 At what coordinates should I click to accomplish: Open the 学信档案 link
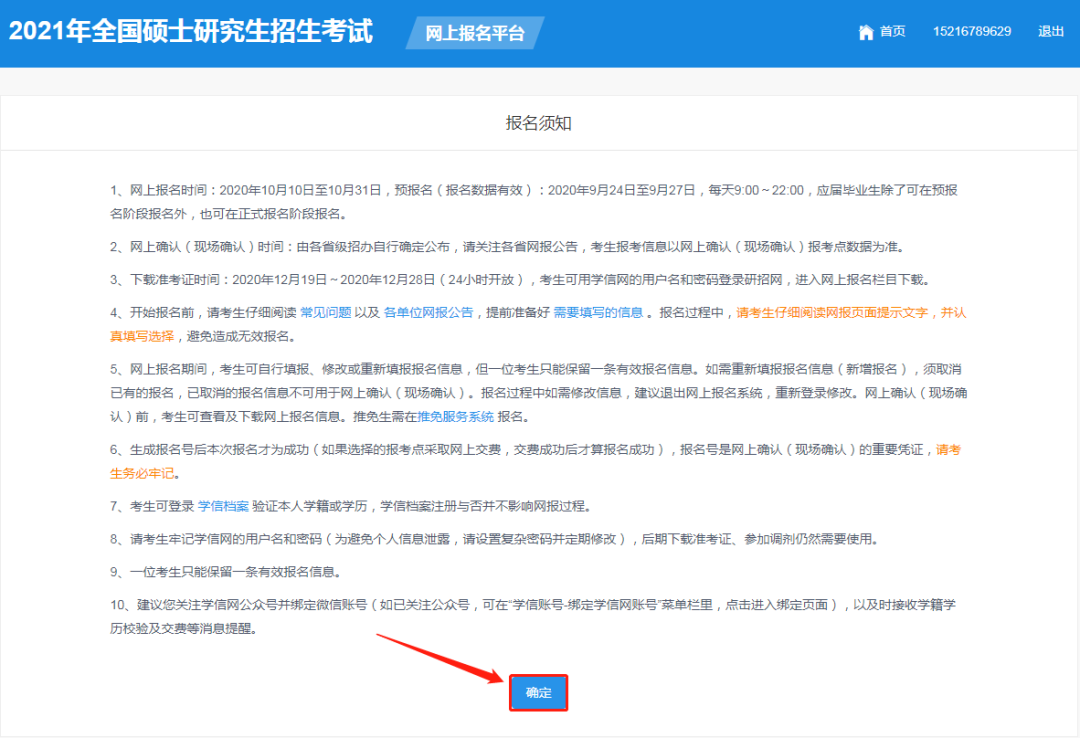point(223,507)
